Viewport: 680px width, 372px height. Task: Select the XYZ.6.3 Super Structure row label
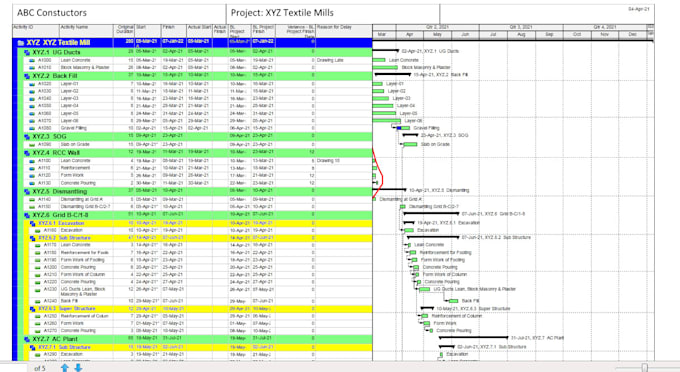pos(66,309)
